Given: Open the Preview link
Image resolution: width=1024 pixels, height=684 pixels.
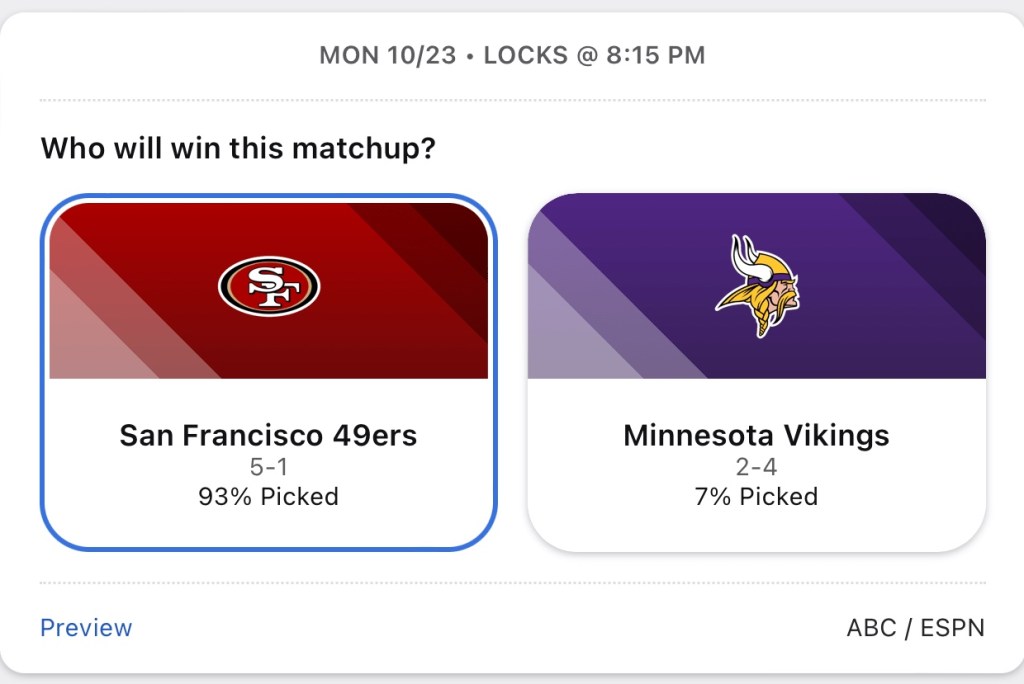Looking at the screenshot, I should coord(86,628).
